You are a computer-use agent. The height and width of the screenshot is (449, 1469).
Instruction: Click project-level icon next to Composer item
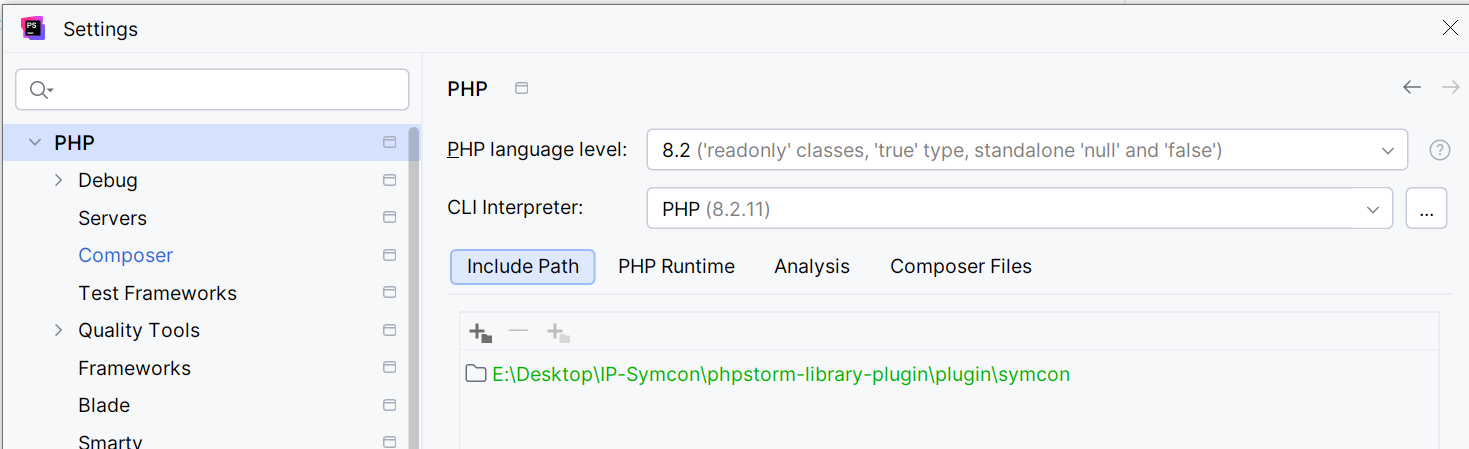(389, 255)
